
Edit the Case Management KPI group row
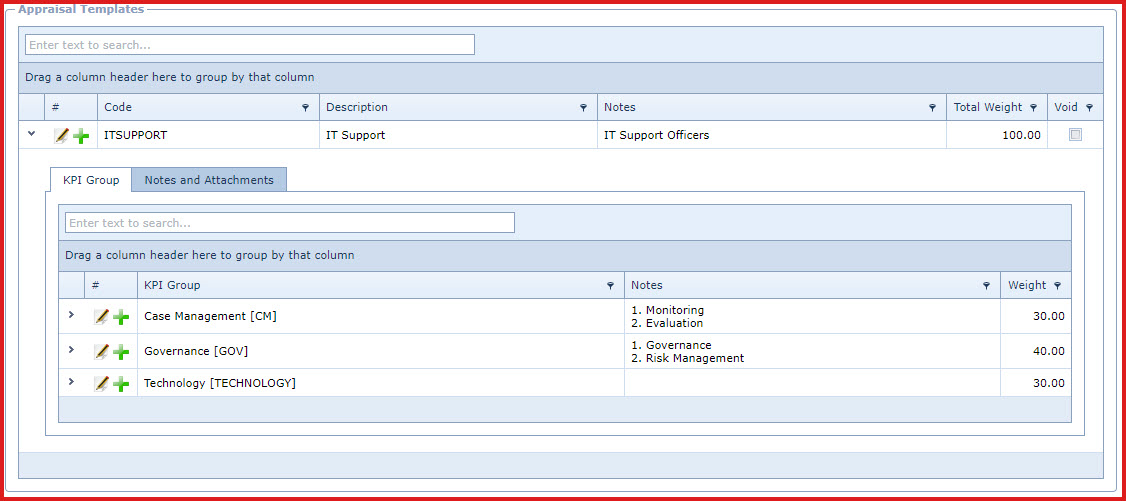tap(101, 317)
